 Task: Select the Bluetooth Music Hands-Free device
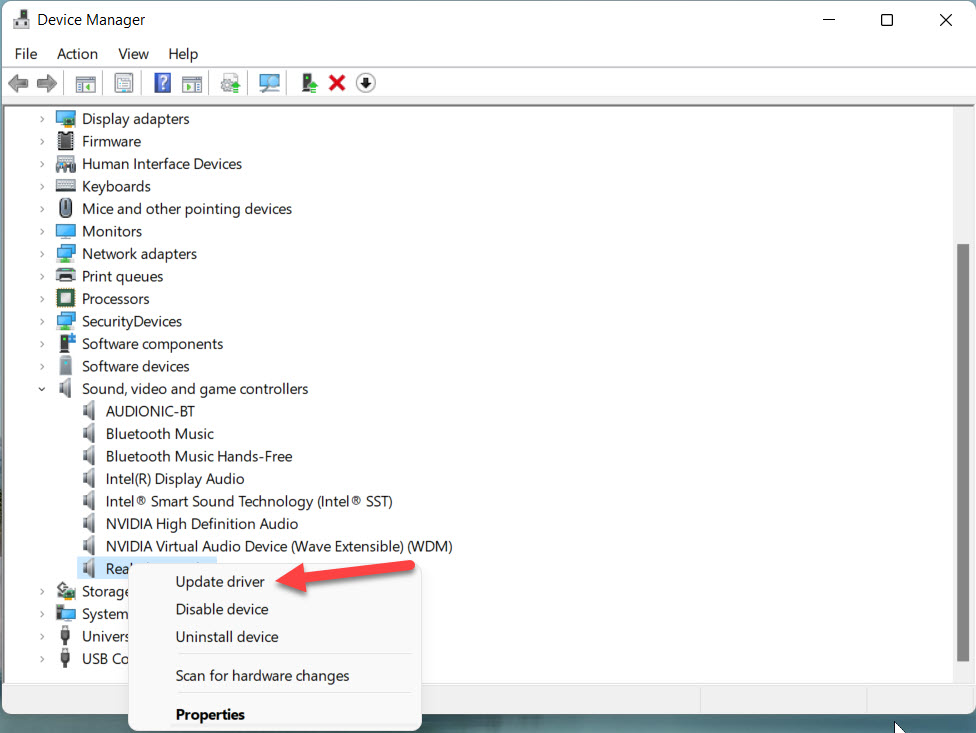(x=199, y=455)
